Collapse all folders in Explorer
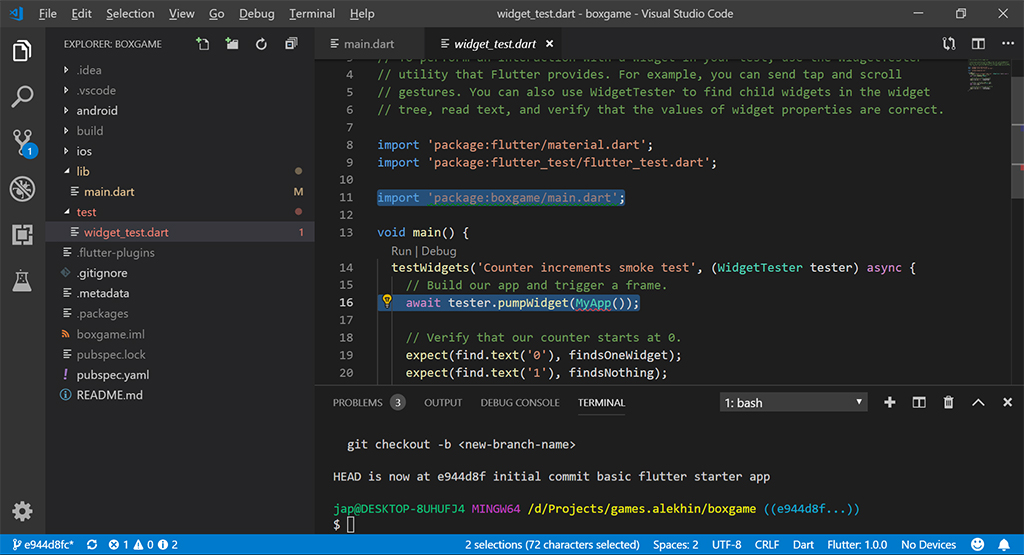Viewport: 1024px width, 555px height. coord(291,44)
